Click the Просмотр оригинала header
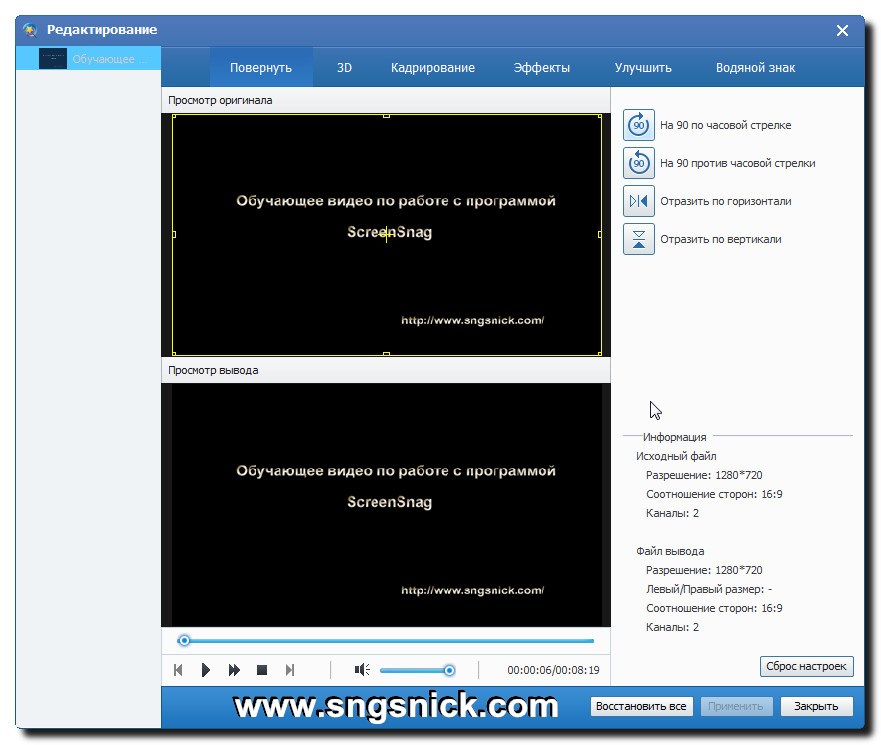 (x=220, y=100)
